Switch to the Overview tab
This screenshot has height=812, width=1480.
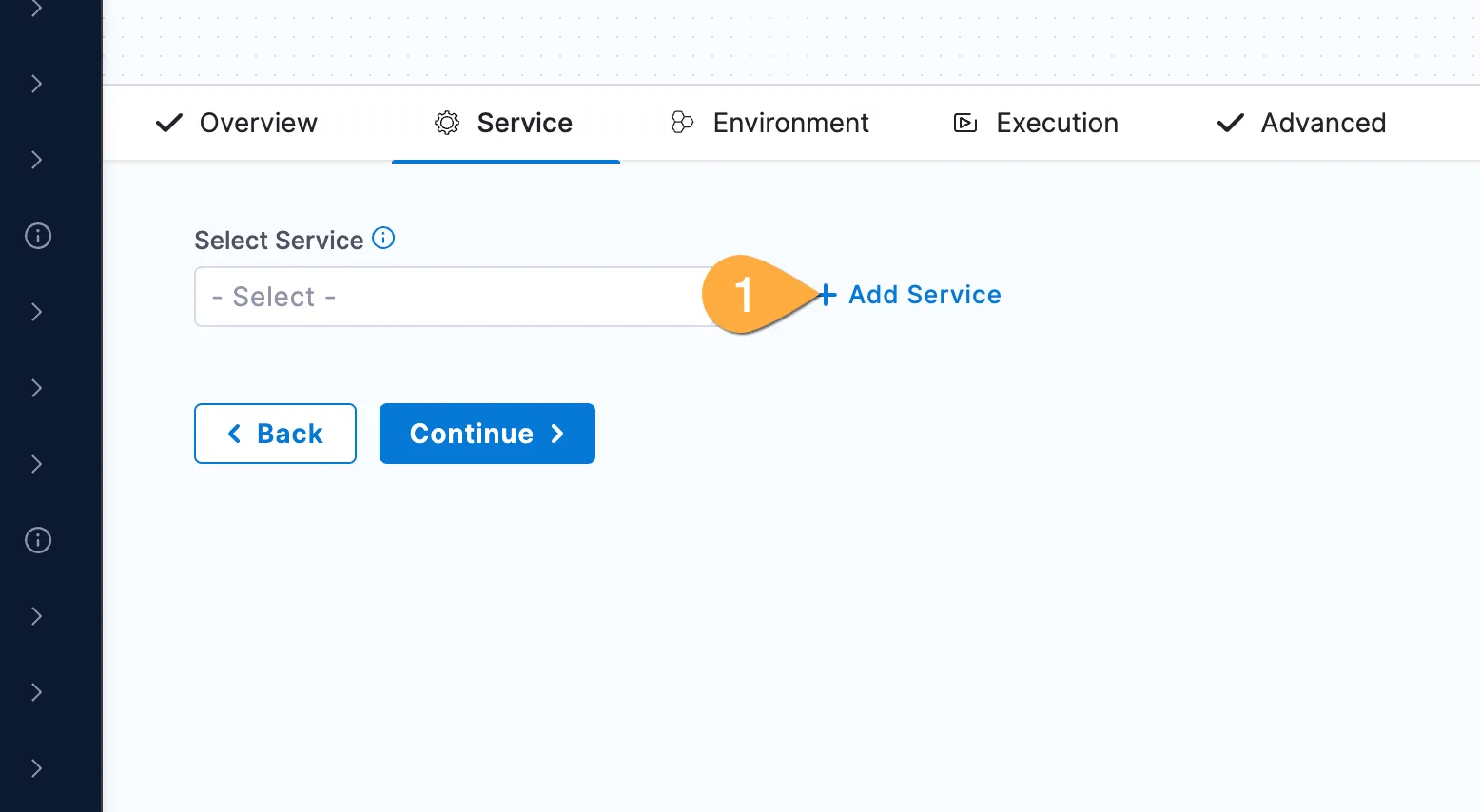pos(258,123)
